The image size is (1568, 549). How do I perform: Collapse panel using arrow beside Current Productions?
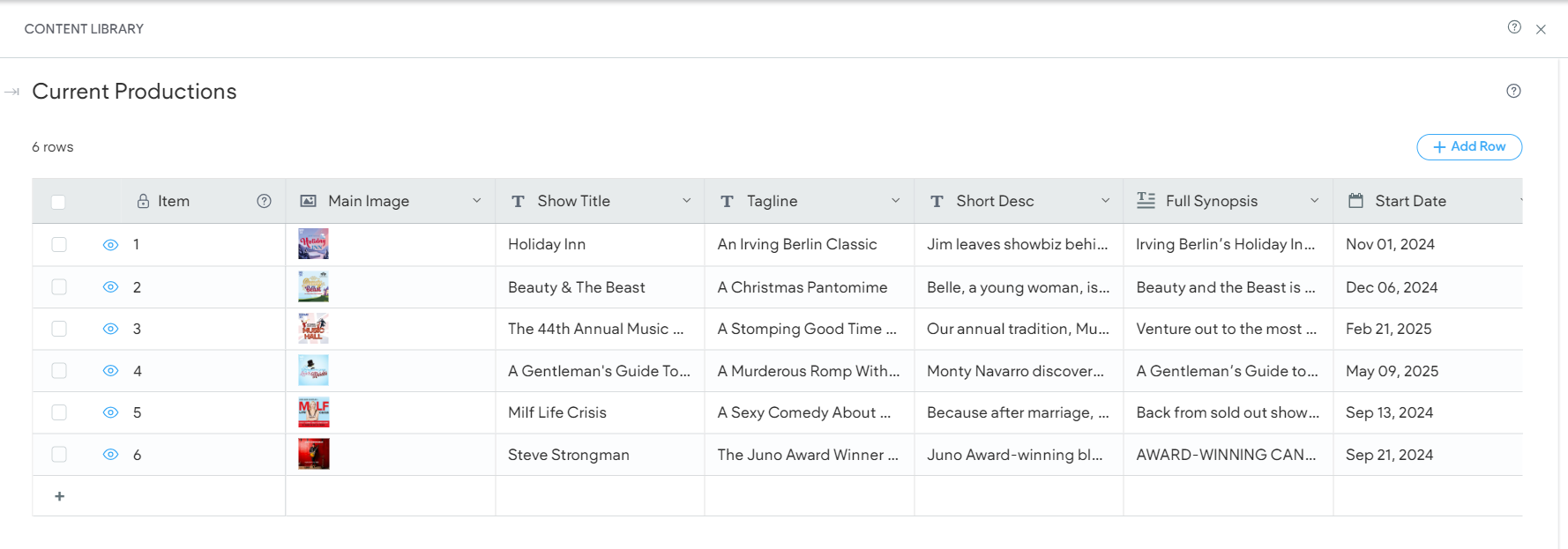(12, 92)
